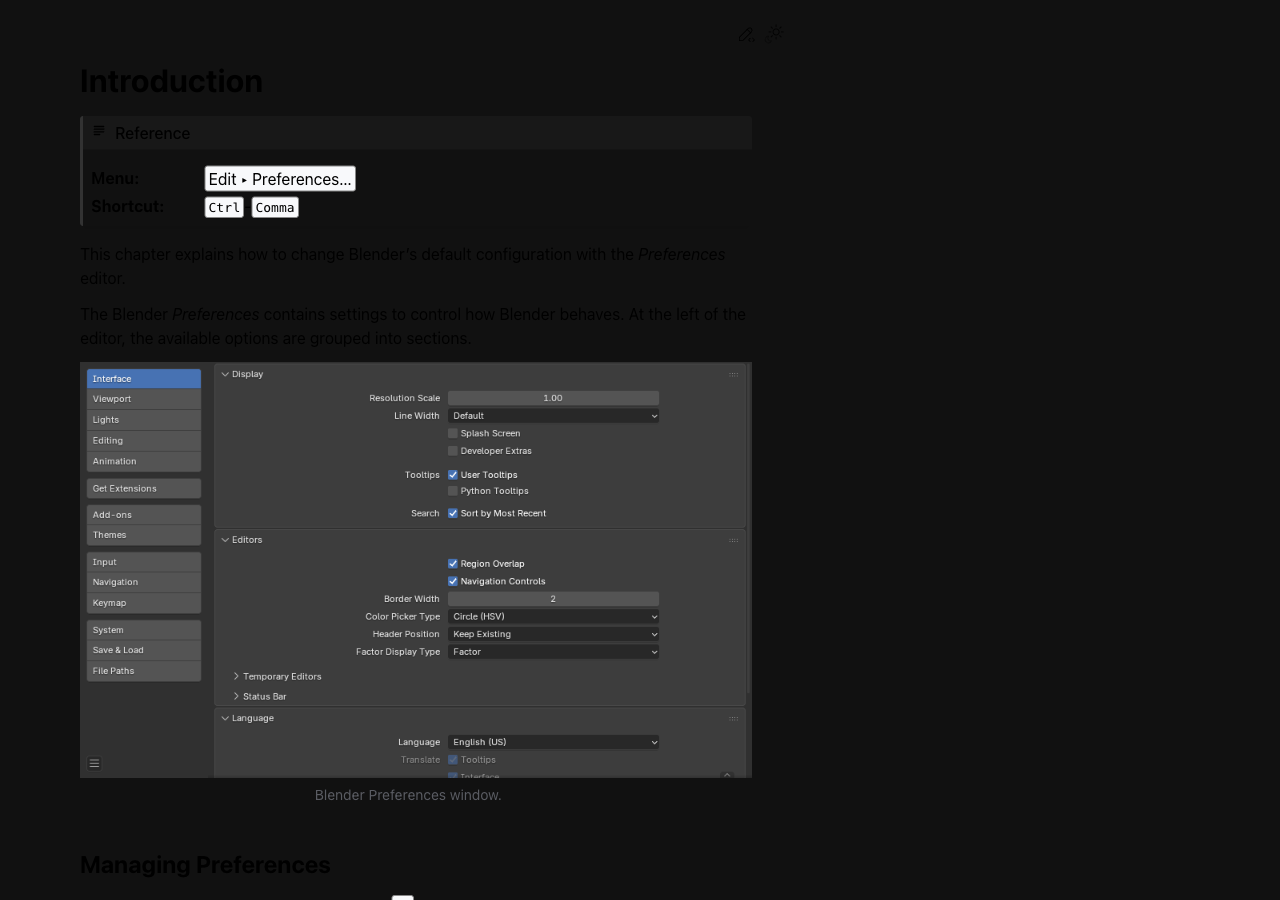The width and height of the screenshot is (1280, 900).
Task: Open the hamburger menu in Preferences sidebar
Action: pyautogui.click(x=94, y=763)
